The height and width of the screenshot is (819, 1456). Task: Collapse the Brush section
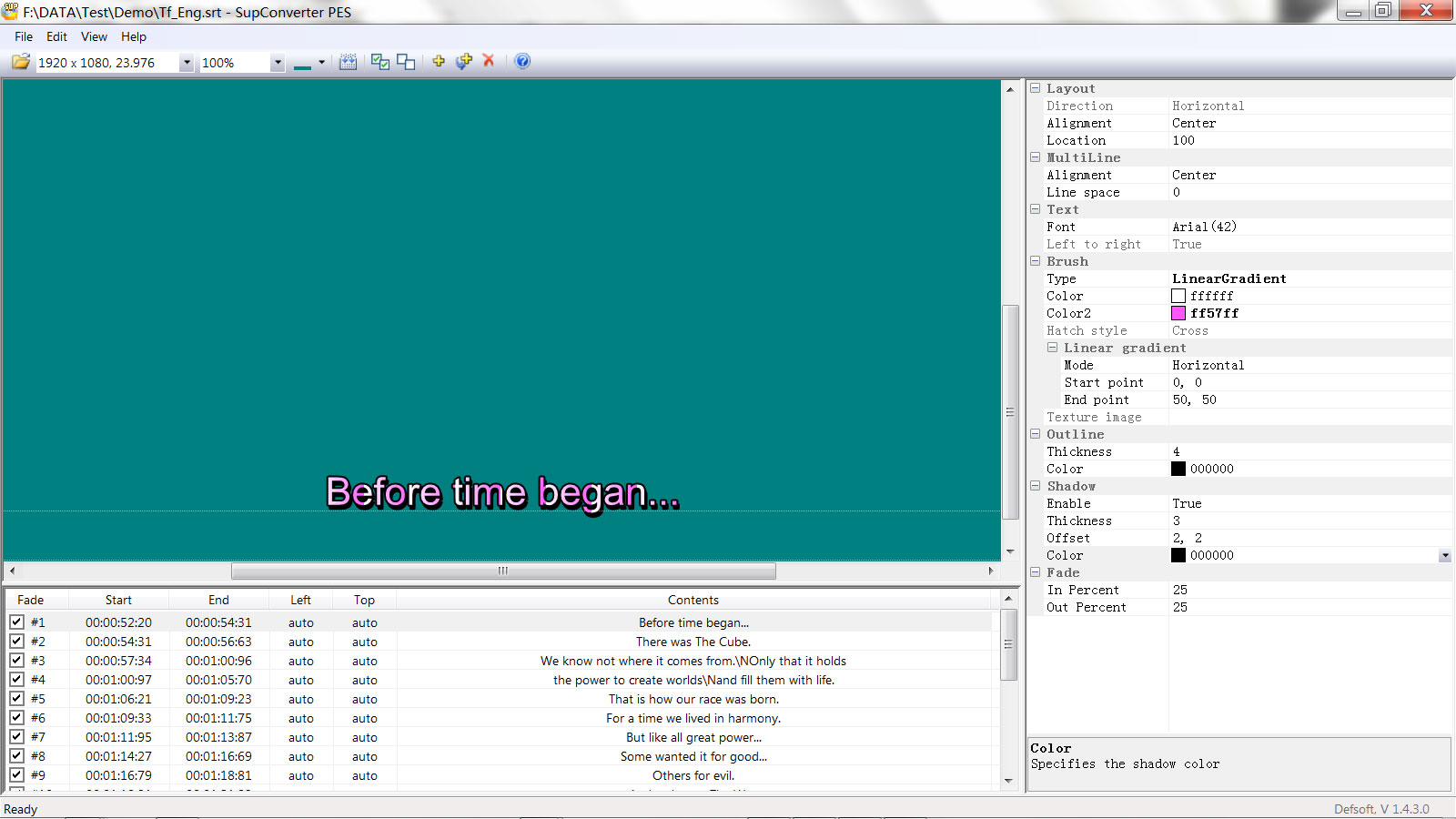coord(1035,261)
